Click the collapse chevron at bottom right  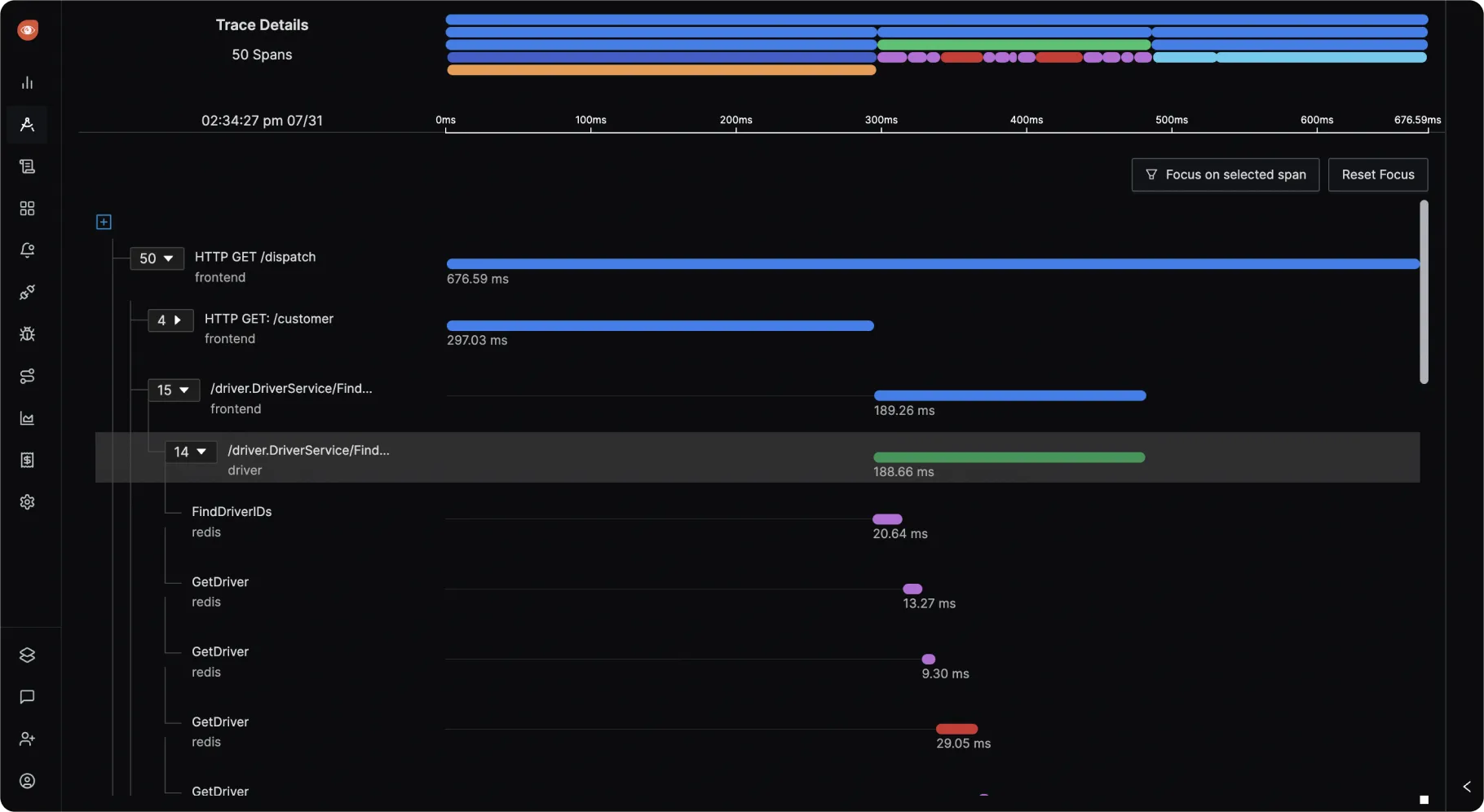pos(1467,787)
